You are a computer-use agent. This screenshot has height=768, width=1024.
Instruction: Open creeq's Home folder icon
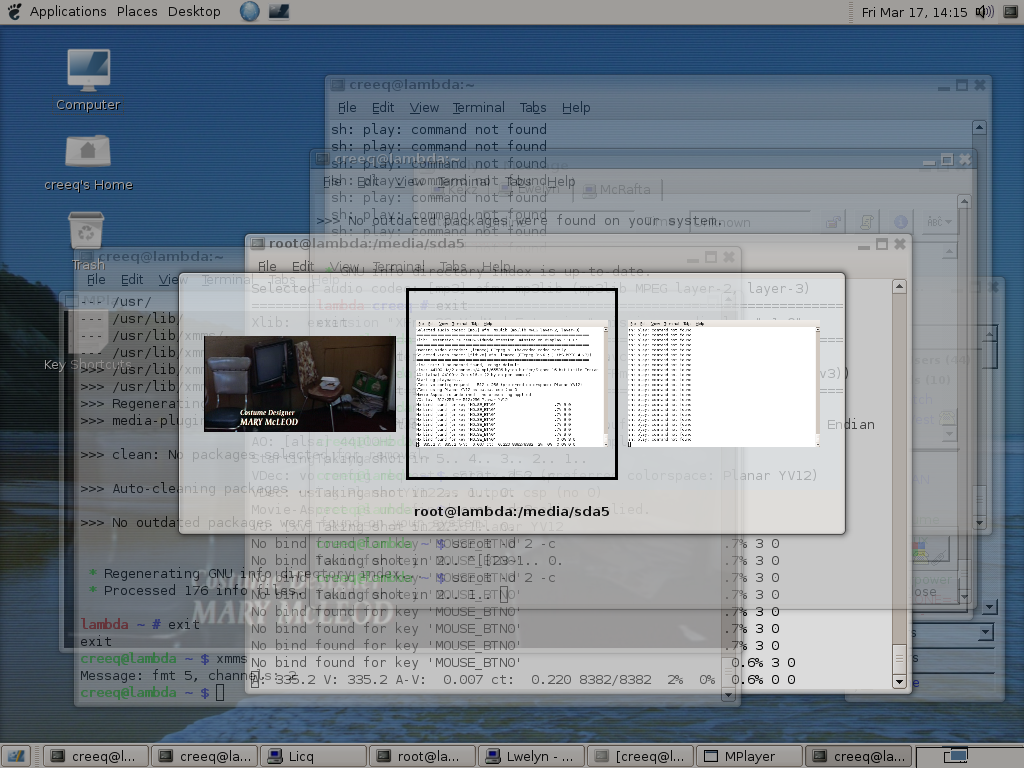click(x=88, y=163)
